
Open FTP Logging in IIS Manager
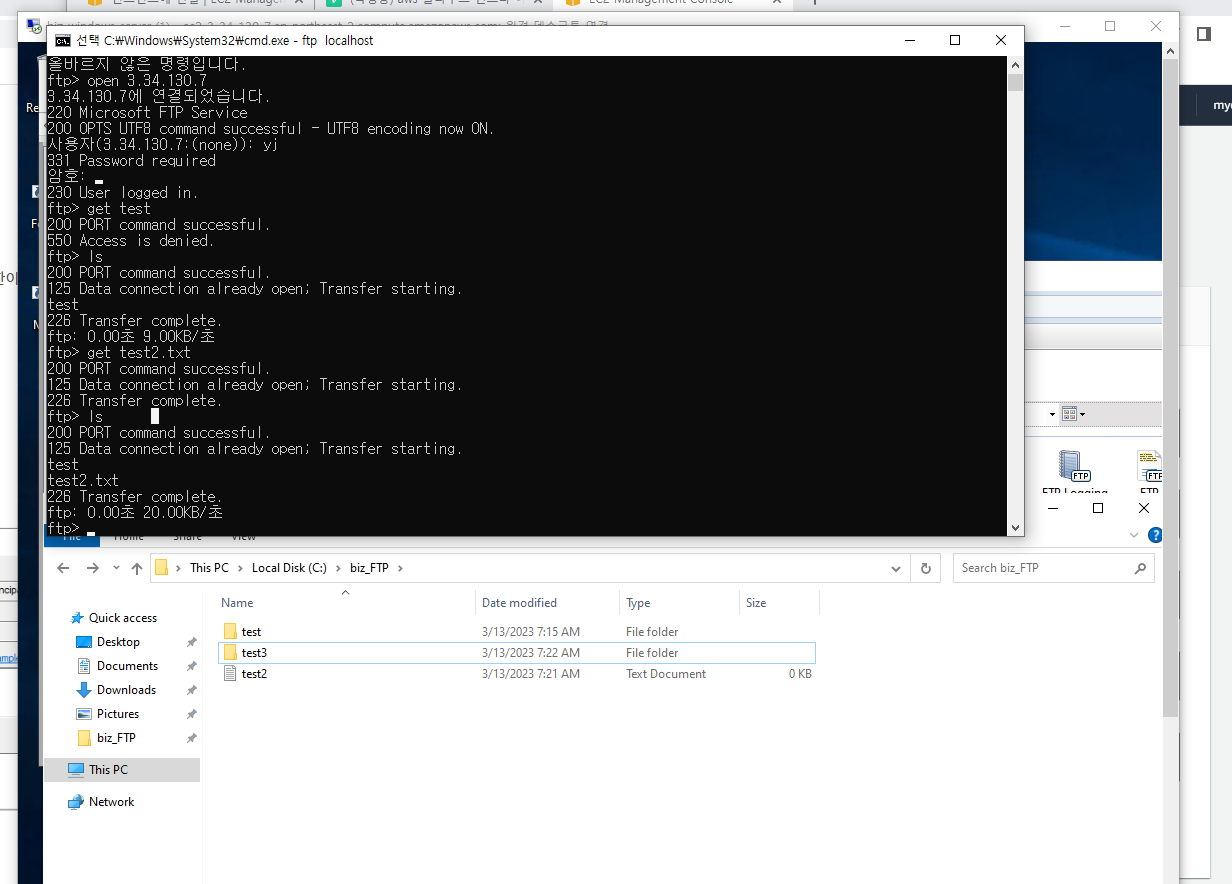(1074, 474)
